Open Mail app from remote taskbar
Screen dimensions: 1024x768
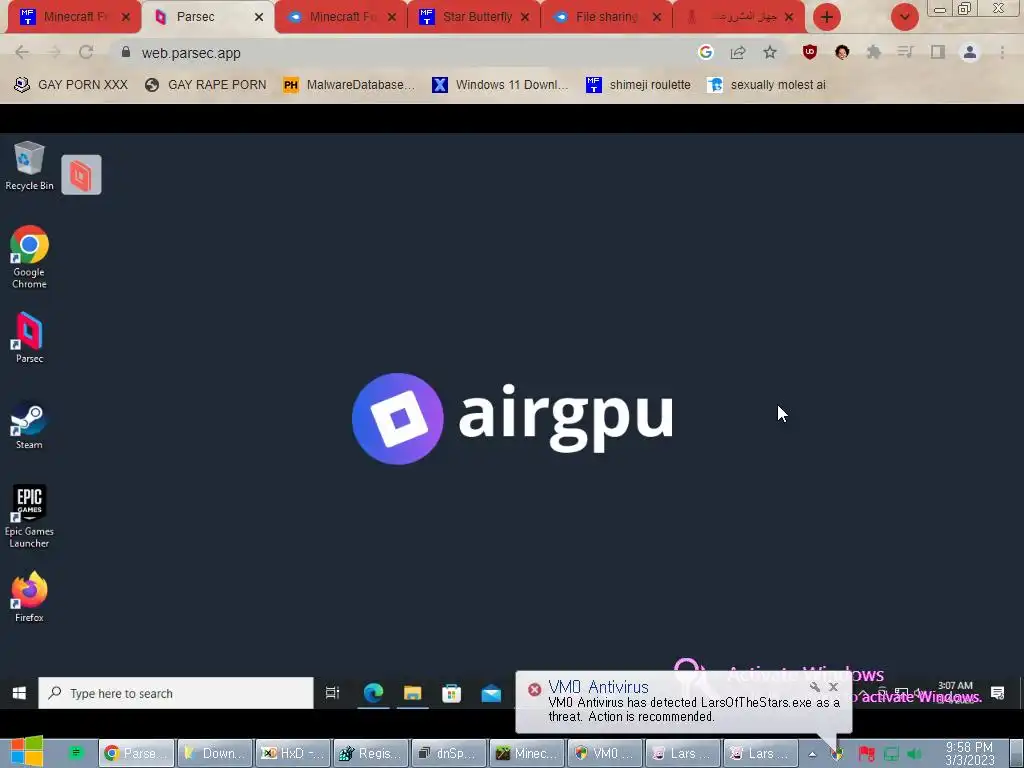[x=491, y=693]
